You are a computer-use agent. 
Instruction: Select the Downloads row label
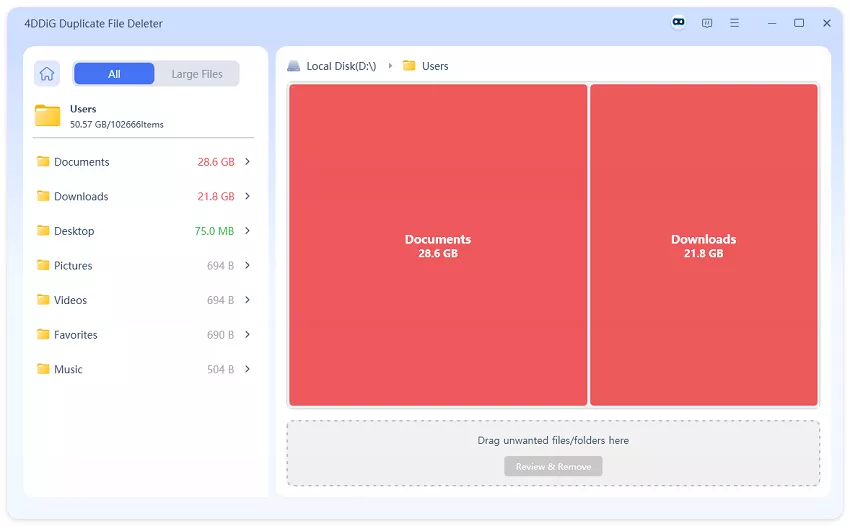[81, 196]
